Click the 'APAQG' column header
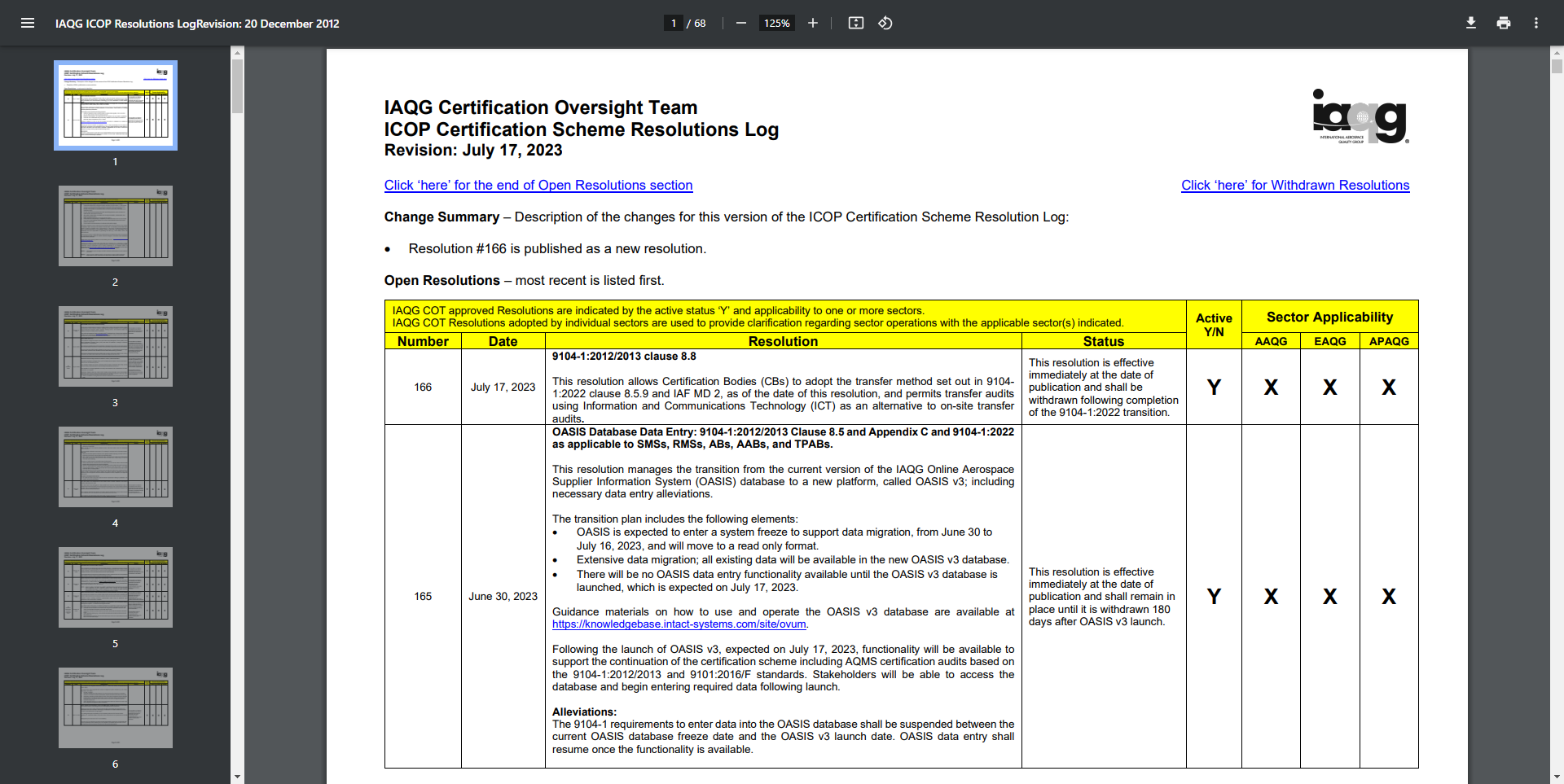Image resolution: width=1564 pixels, height=784 pixels. pyautogui.click(x=1389, y=341)
